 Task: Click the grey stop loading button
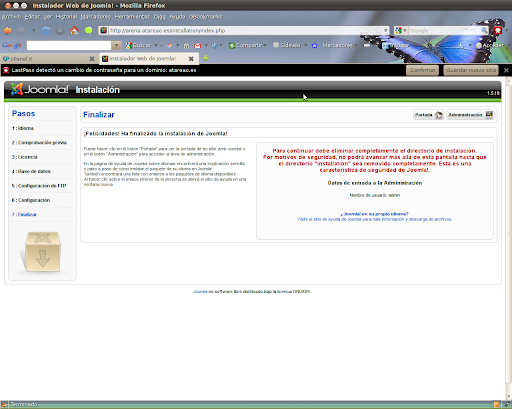[60, 31]
